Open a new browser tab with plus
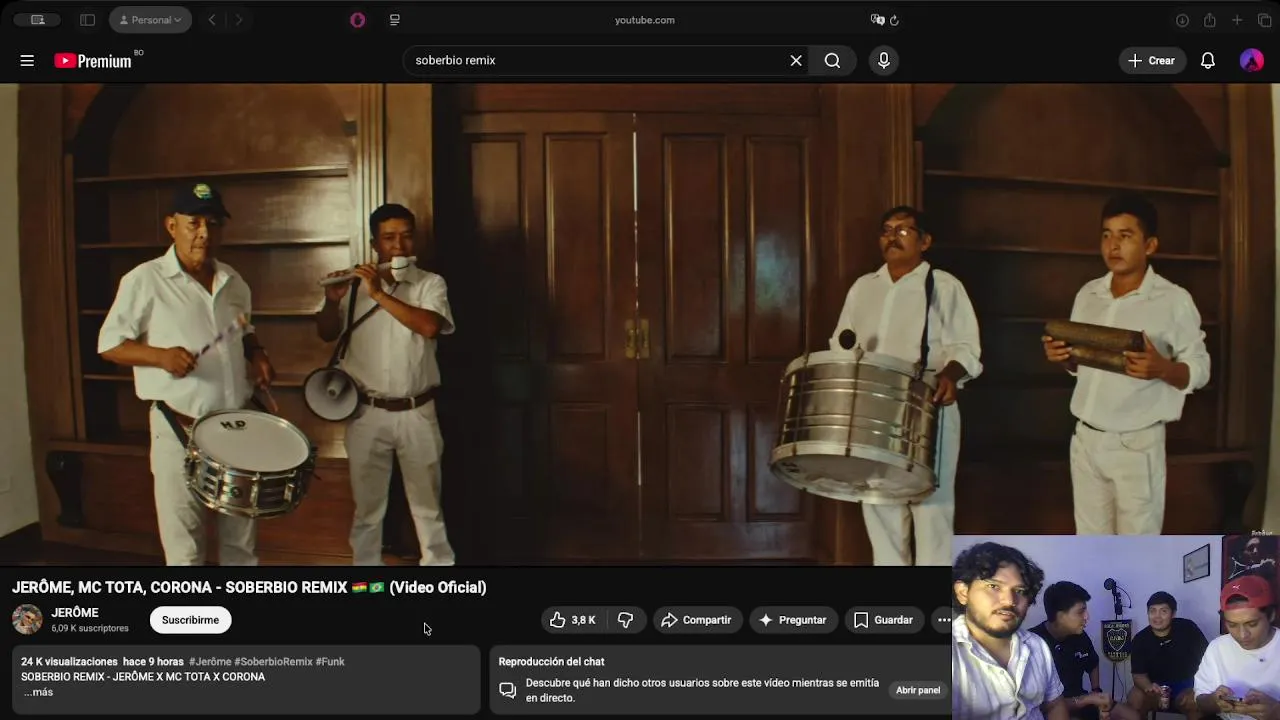 point(1237,20)
